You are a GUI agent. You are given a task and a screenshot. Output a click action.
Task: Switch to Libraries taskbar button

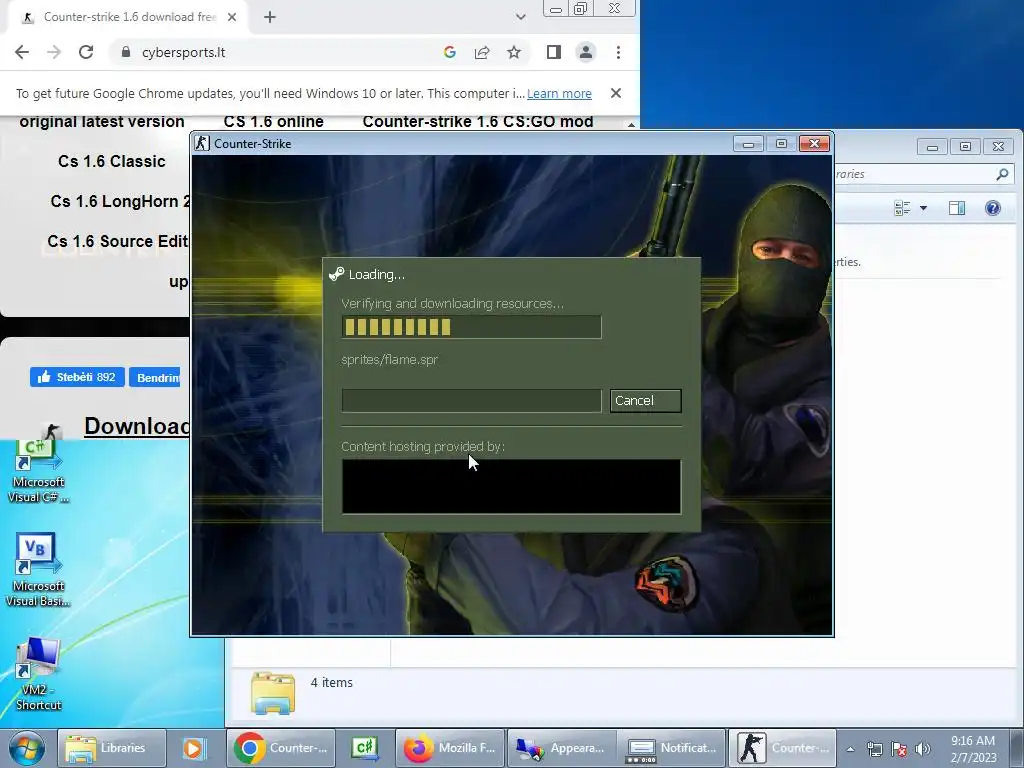click(112, 748)
